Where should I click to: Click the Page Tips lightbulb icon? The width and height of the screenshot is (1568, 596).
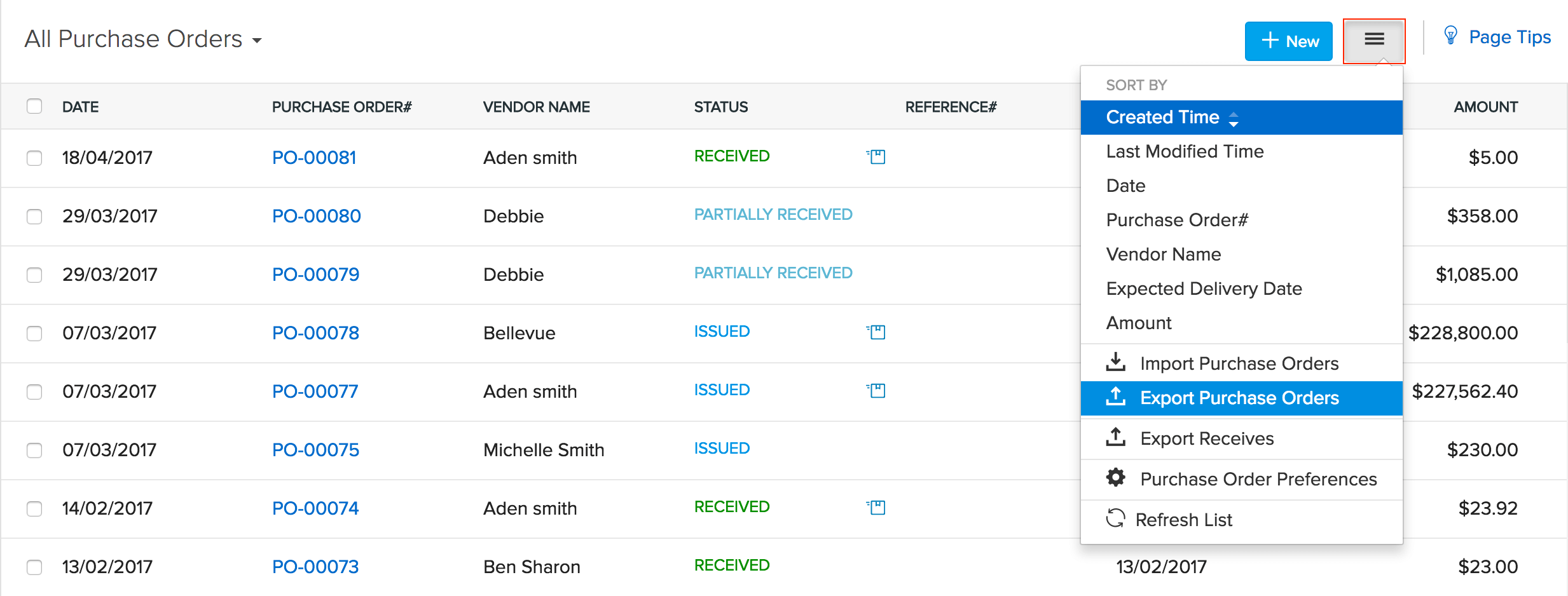1450,36
